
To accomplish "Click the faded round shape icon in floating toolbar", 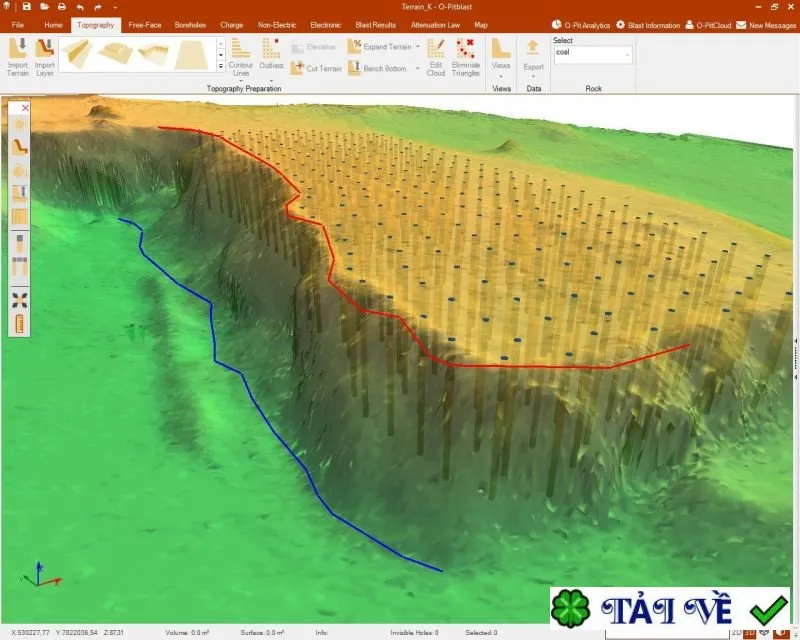I will click(19, 170).
